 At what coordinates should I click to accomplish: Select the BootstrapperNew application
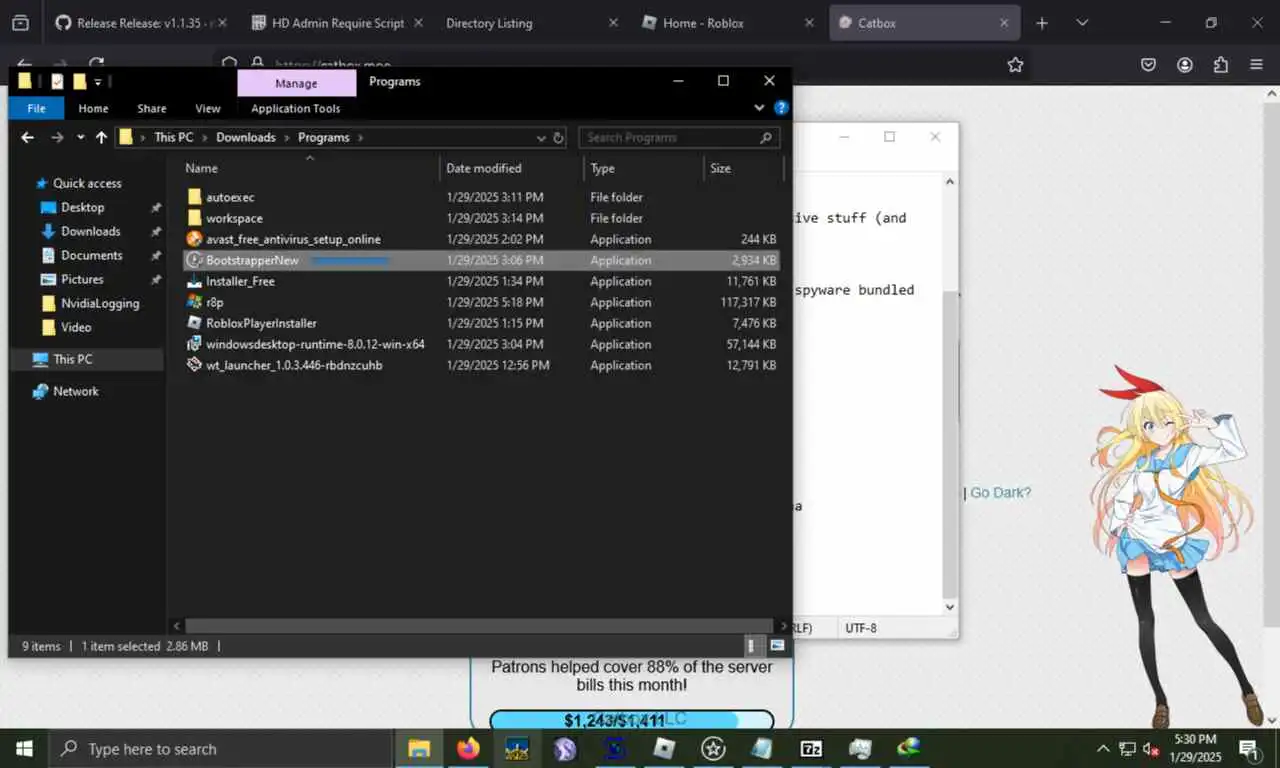point(252,260)
